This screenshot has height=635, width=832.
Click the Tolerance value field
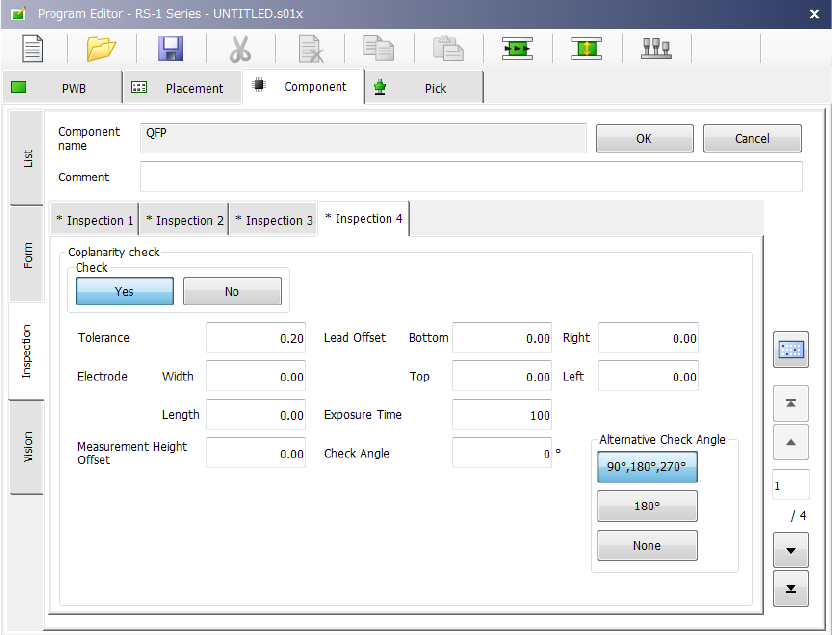pyautogui.click(x=256, y=337)
